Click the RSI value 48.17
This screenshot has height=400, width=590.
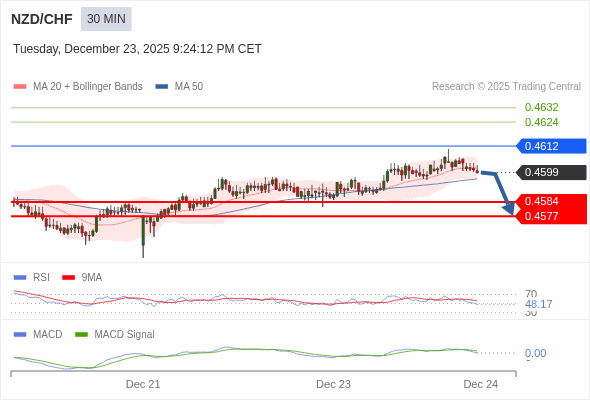pos(538,304)
